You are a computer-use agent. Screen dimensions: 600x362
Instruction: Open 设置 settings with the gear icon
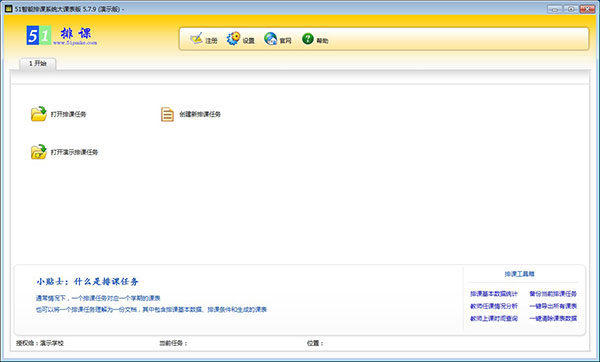point(241,39)
